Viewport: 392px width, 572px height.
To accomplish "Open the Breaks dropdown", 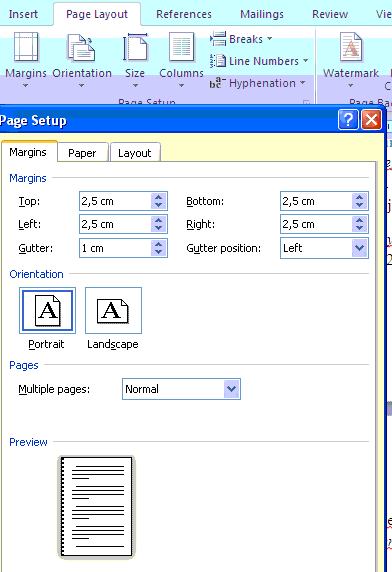I will click(x=241, y=39).
